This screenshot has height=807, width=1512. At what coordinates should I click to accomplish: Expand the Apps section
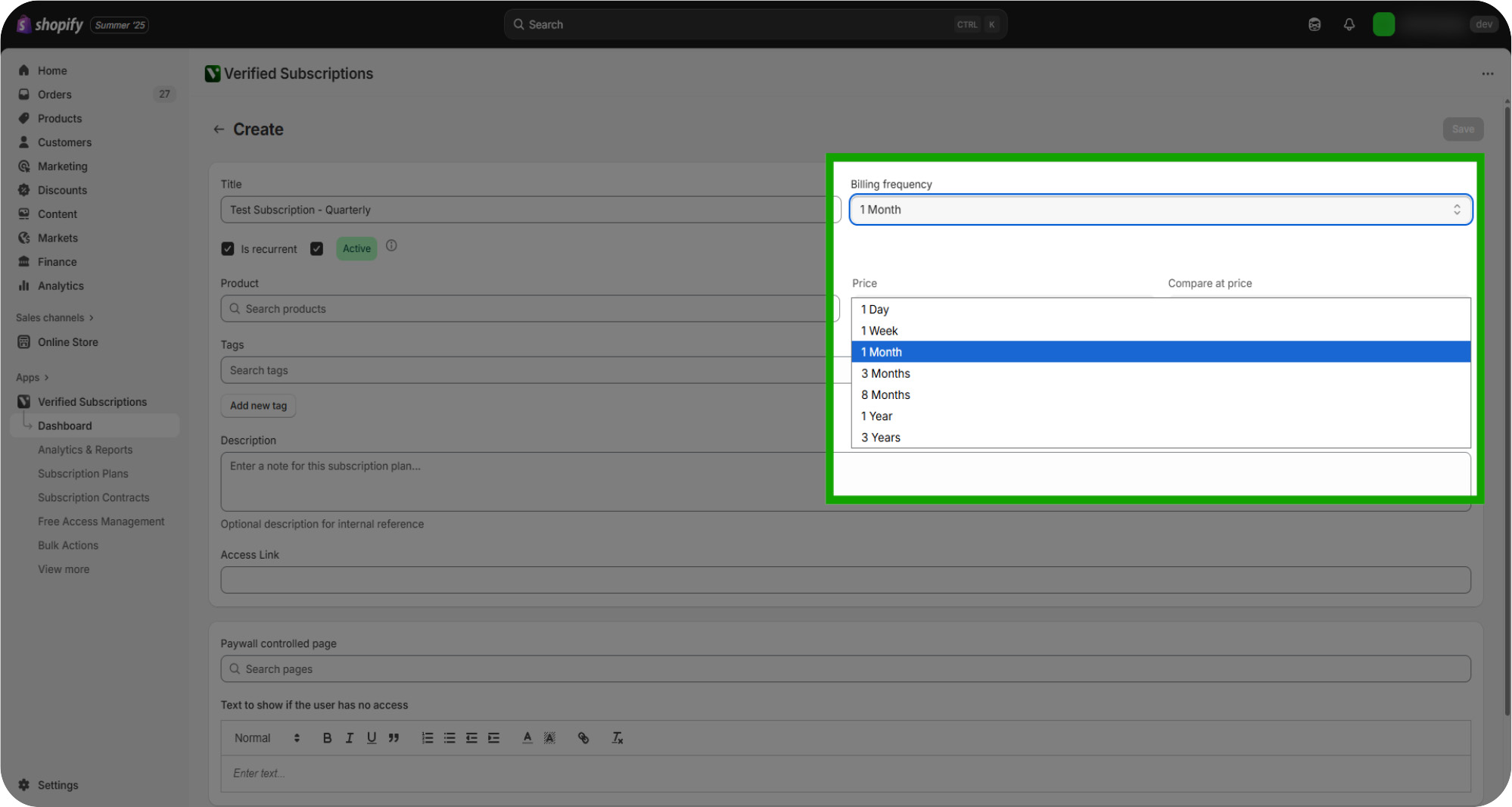pos(33,378)
